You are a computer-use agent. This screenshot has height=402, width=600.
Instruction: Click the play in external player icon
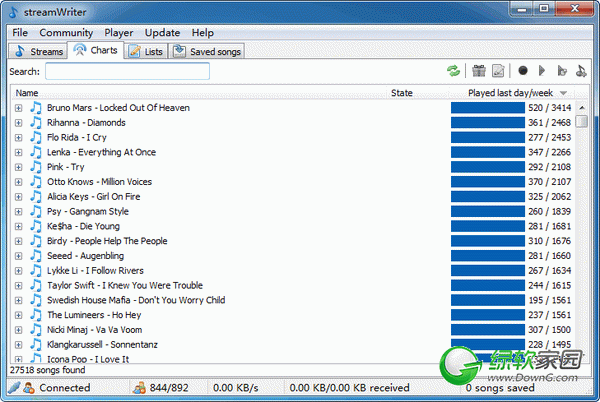(x=562, y=71)
